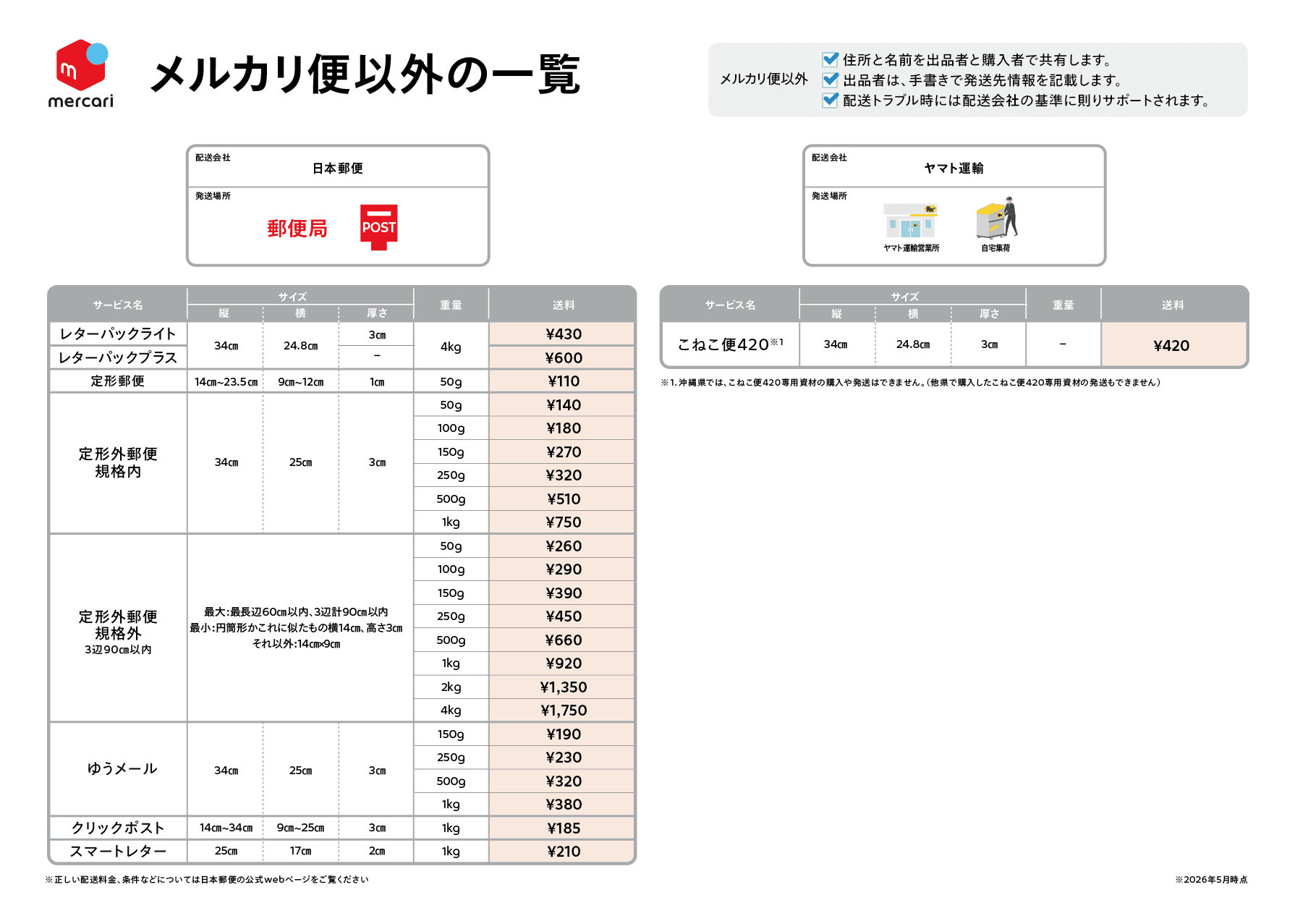1295x924 pixels.
Task: Click the レターパックライト service row
Action: 118,334
